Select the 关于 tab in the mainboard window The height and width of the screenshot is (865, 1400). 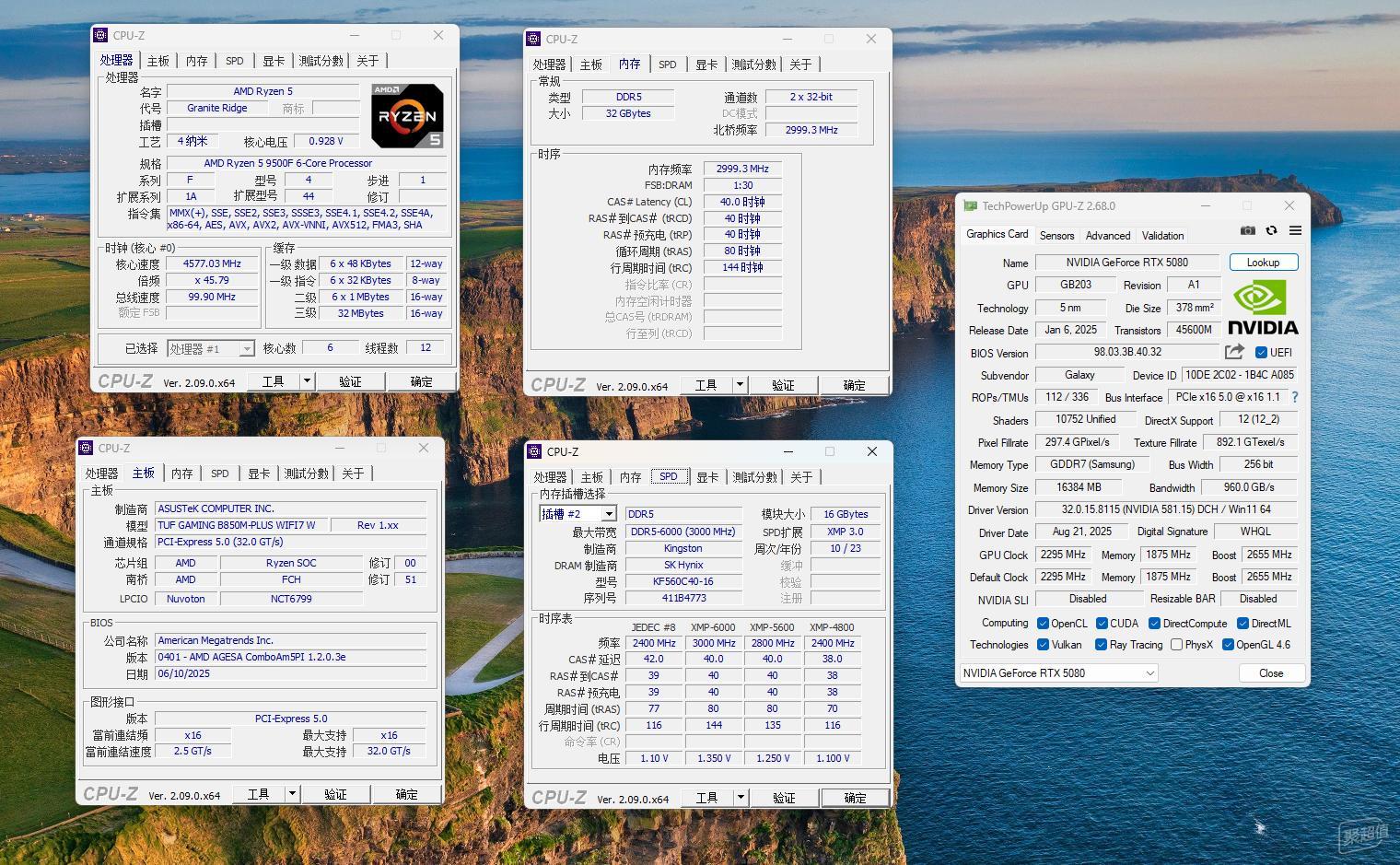[353, 473]
